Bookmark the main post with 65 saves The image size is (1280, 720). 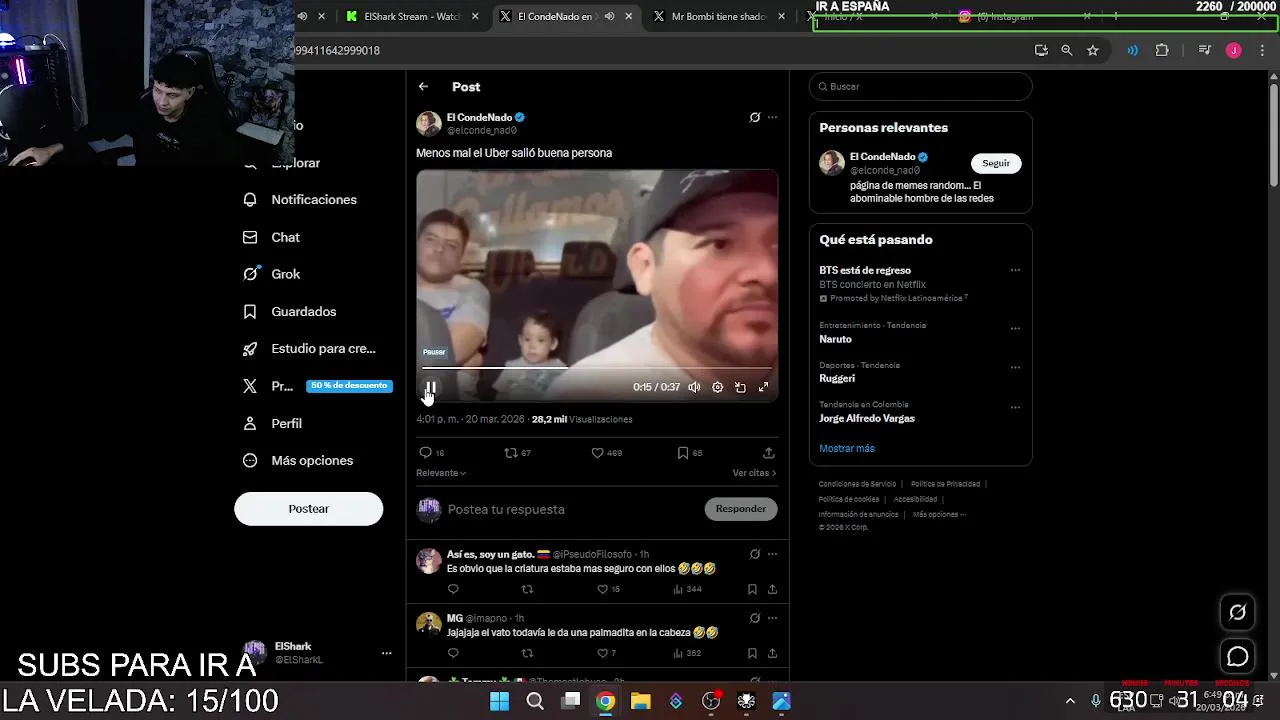[x=683, y=453]
